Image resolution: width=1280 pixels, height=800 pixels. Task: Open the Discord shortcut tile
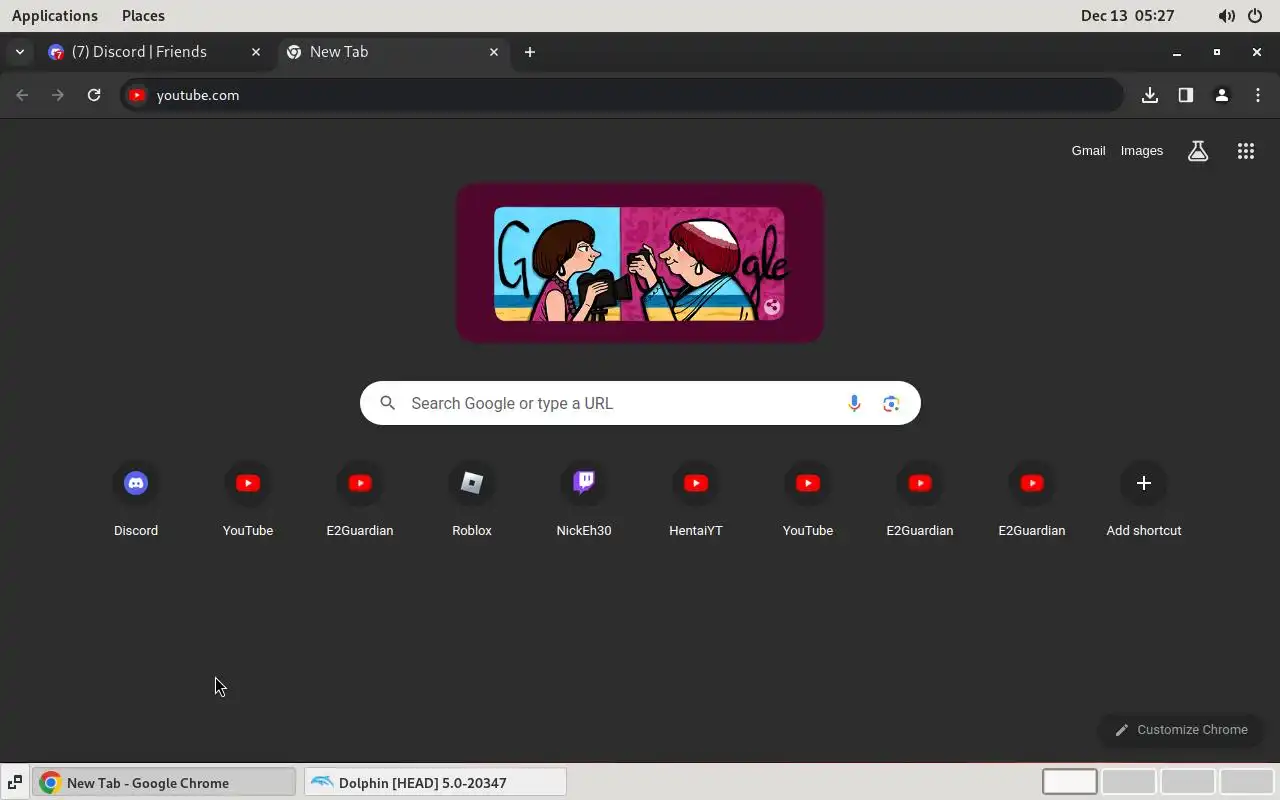pyautogui.click(x=136, y=500)
